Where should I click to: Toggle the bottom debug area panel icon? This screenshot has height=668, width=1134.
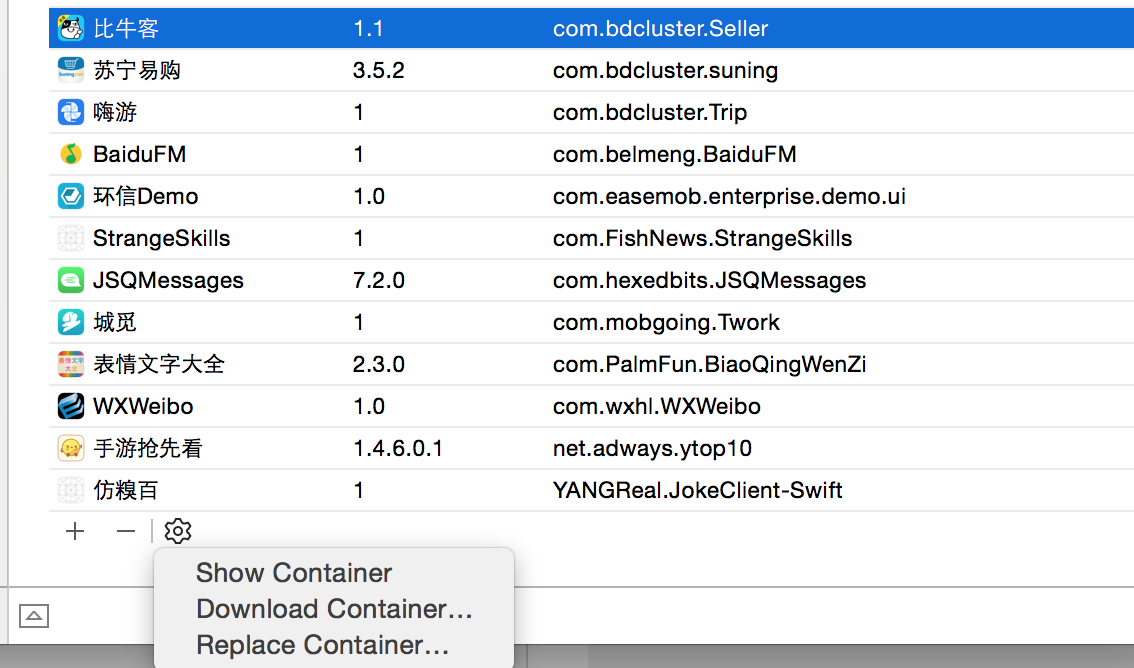click(33, 616)
